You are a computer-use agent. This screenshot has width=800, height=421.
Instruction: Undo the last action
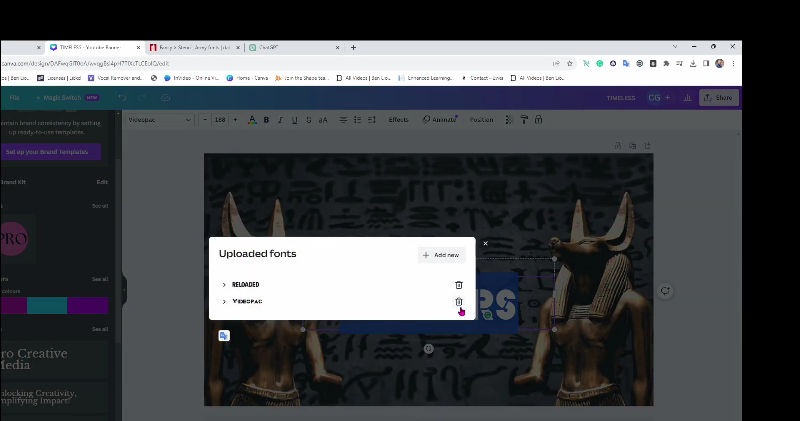[122, 97]
